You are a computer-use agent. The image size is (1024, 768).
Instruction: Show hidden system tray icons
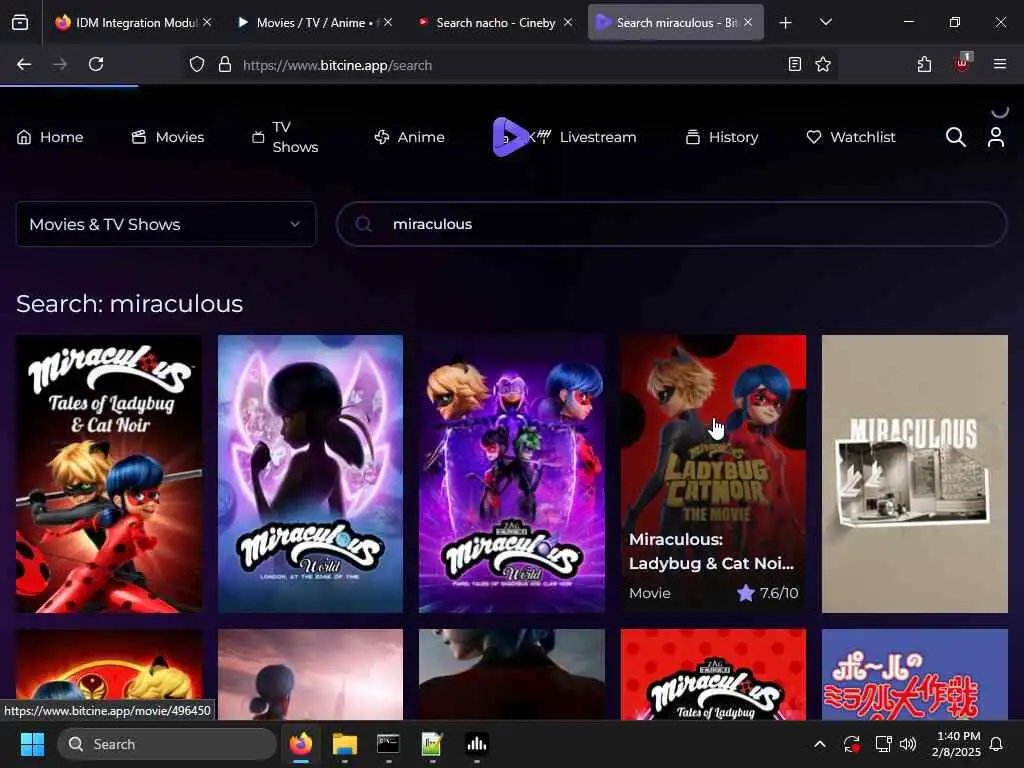[x=820, y=744]
